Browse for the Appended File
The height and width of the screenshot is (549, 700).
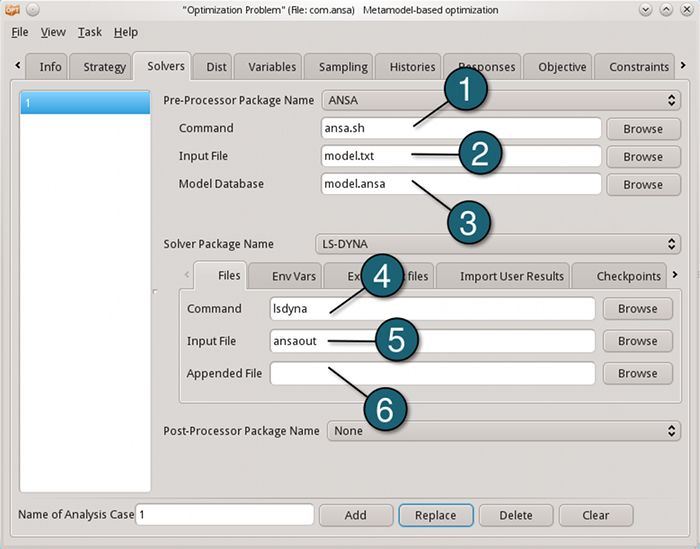(x=638, y=373)
